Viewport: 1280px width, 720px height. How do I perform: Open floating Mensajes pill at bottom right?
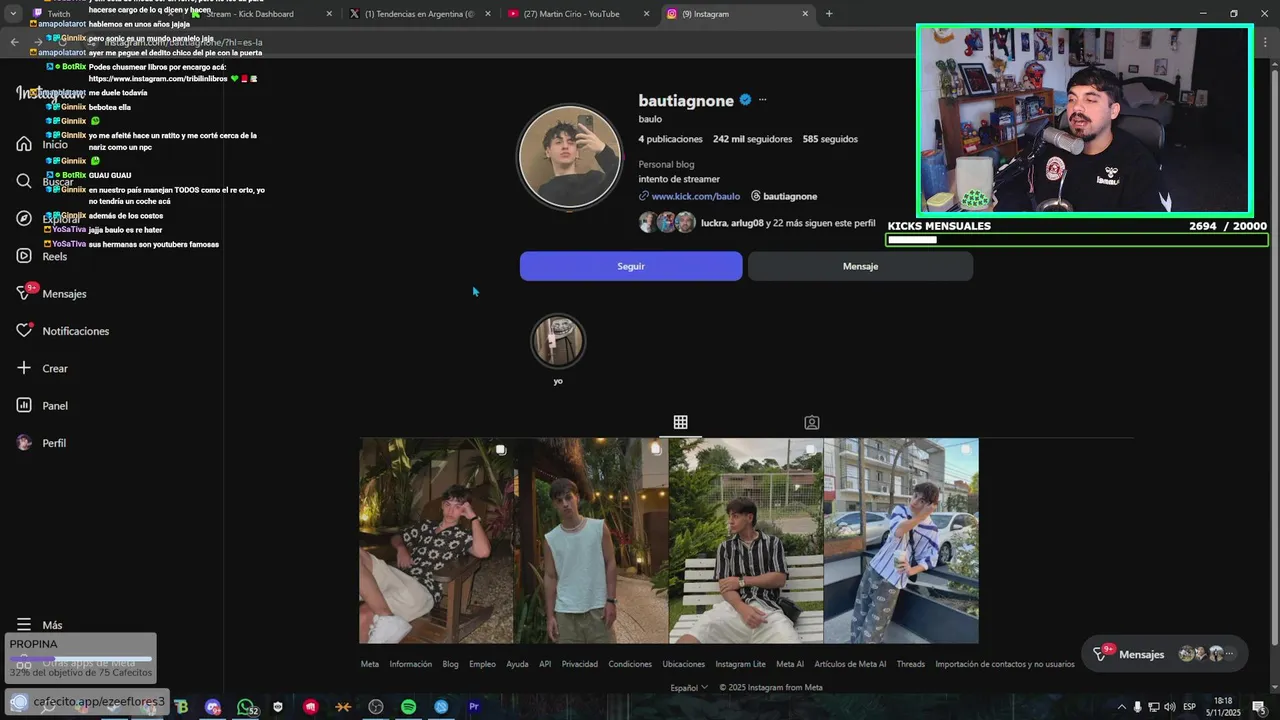pos(1165,654)
